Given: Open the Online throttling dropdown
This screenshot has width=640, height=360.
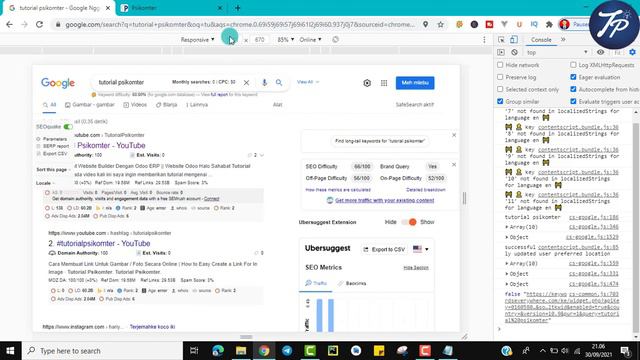Looking at the screenshot, I should point(310,40).
